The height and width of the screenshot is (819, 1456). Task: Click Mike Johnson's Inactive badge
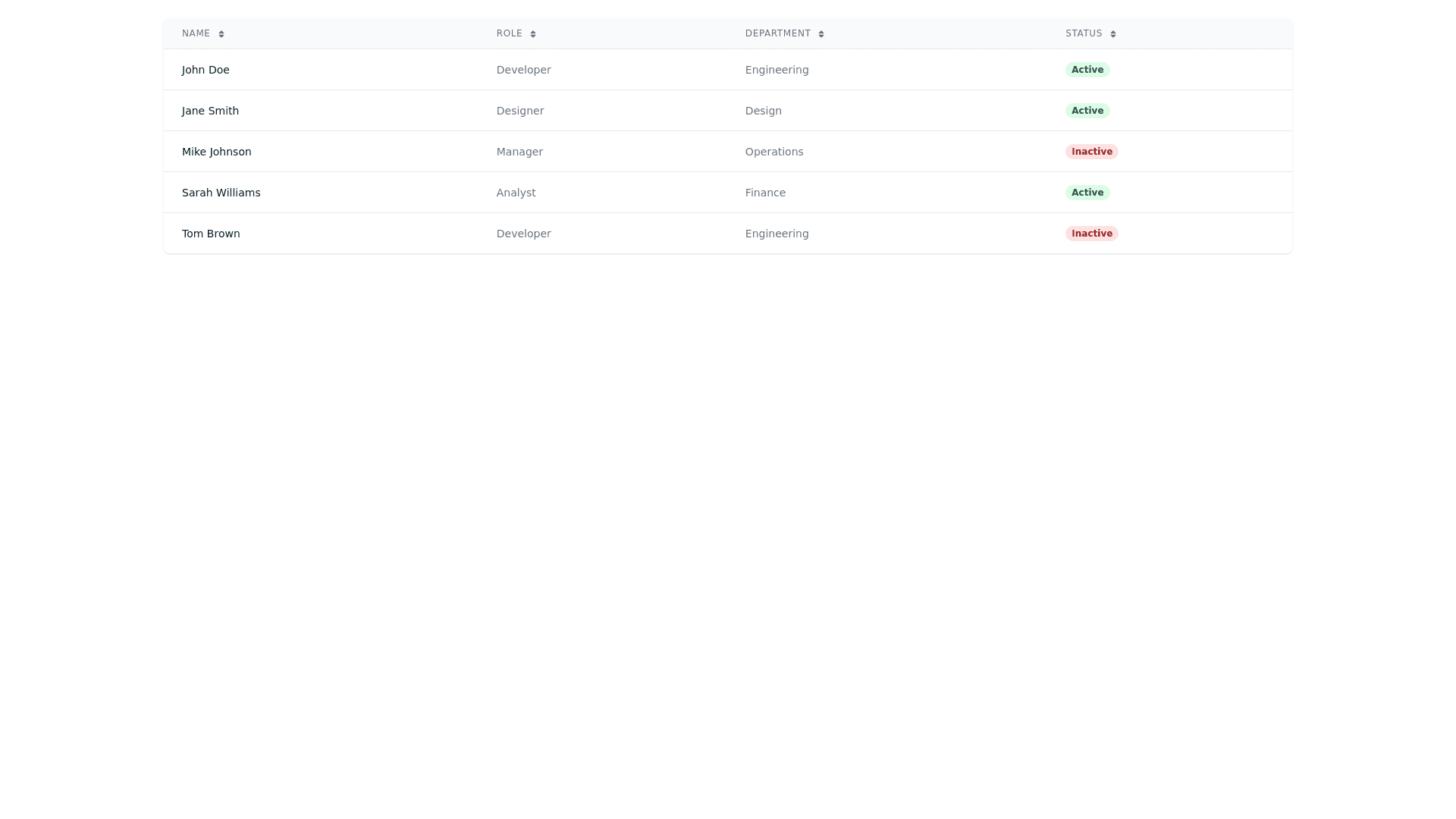pos(1091,152)
